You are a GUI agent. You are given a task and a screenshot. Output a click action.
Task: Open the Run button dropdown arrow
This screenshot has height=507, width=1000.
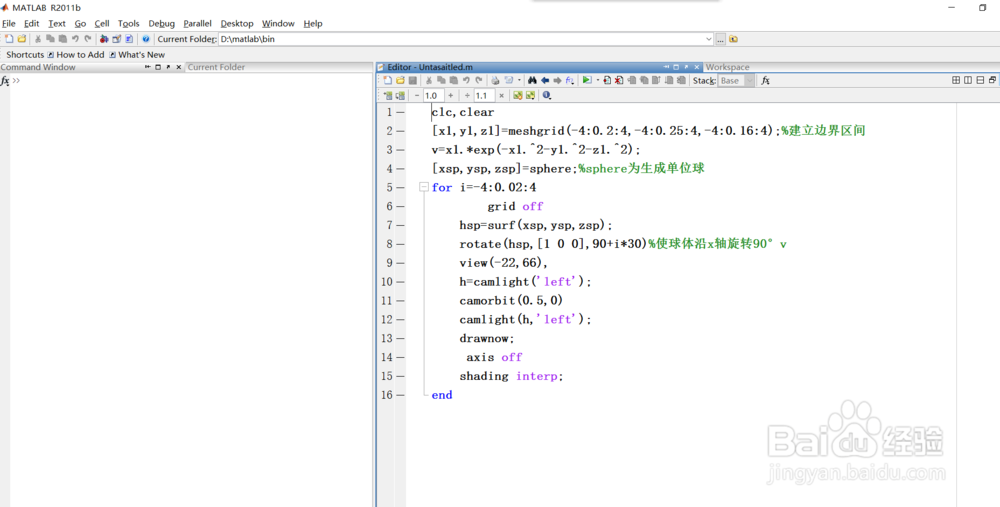(598, 80)
